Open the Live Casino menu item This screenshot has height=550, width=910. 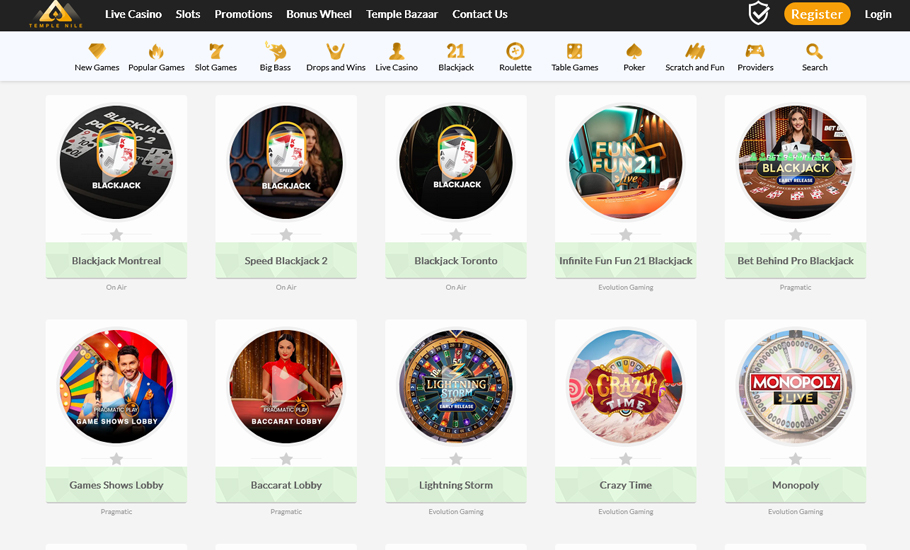[133, 14]
